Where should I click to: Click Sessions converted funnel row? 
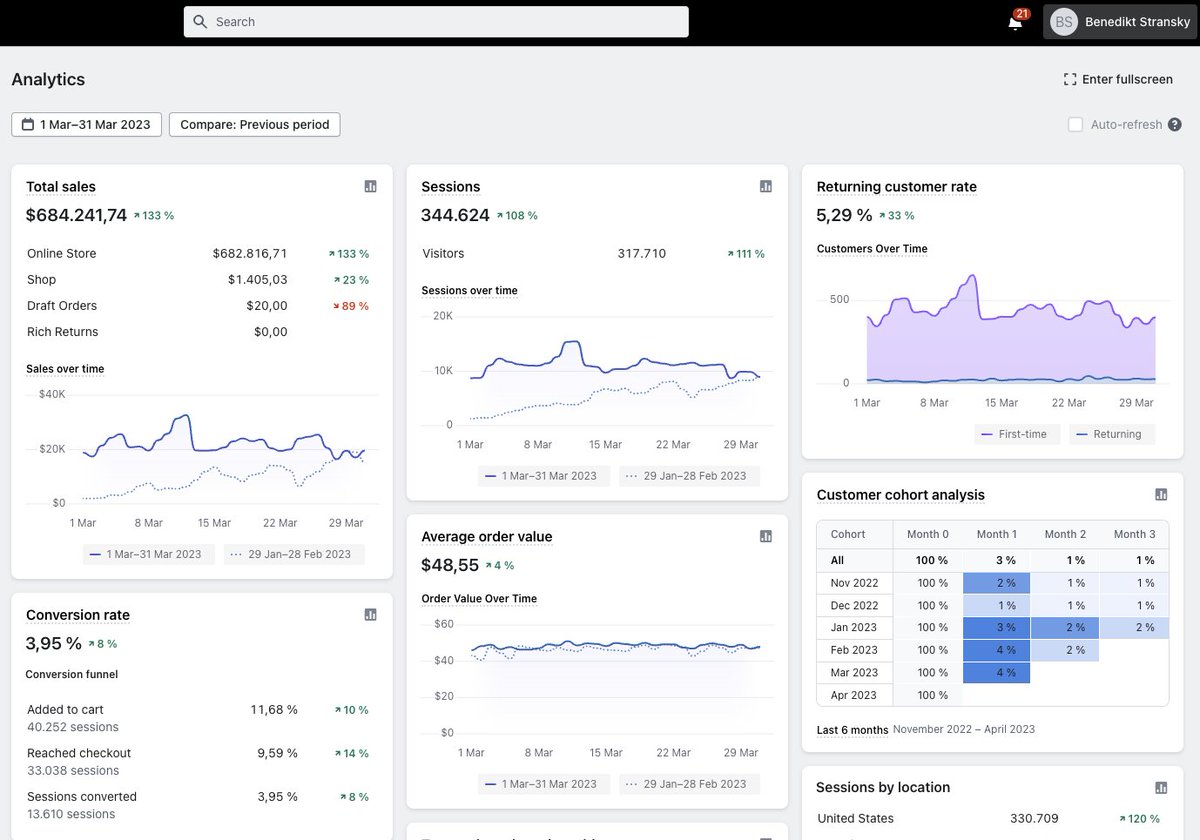point(198,805)
